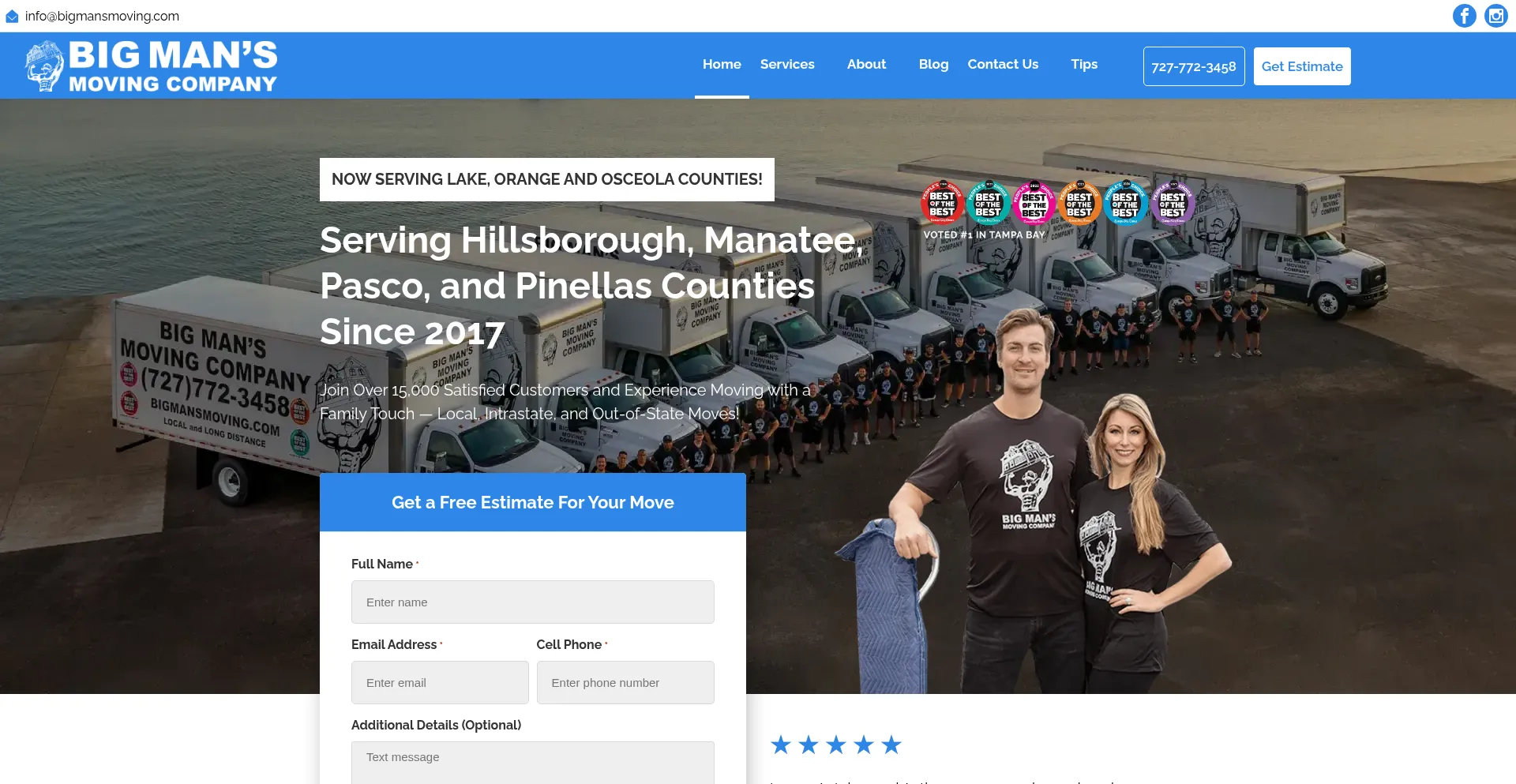Click the five-star rating icons
Viewport: 1516px width, 784px height.
(835, 745)
